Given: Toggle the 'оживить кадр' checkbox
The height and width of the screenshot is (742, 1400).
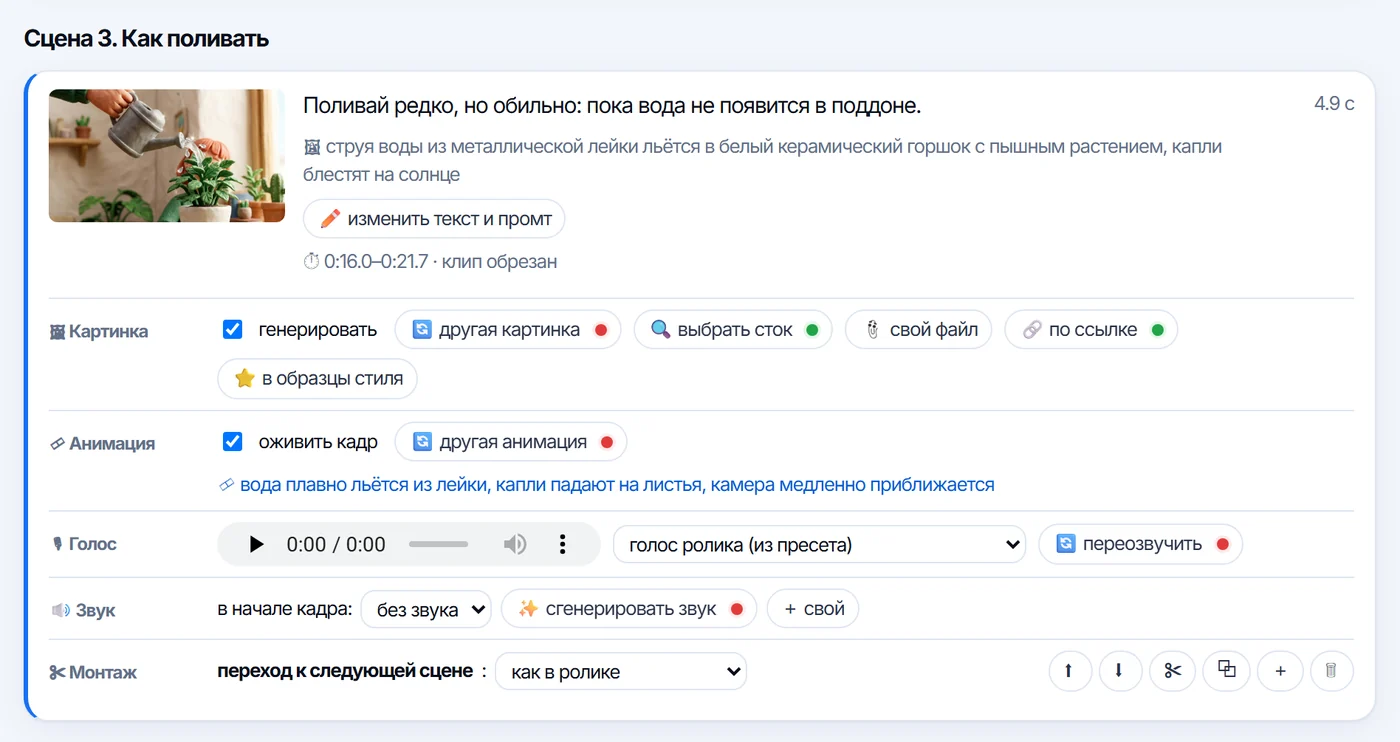Looking at the screenshot, I should pyautogui.click(x=233, y=441).
